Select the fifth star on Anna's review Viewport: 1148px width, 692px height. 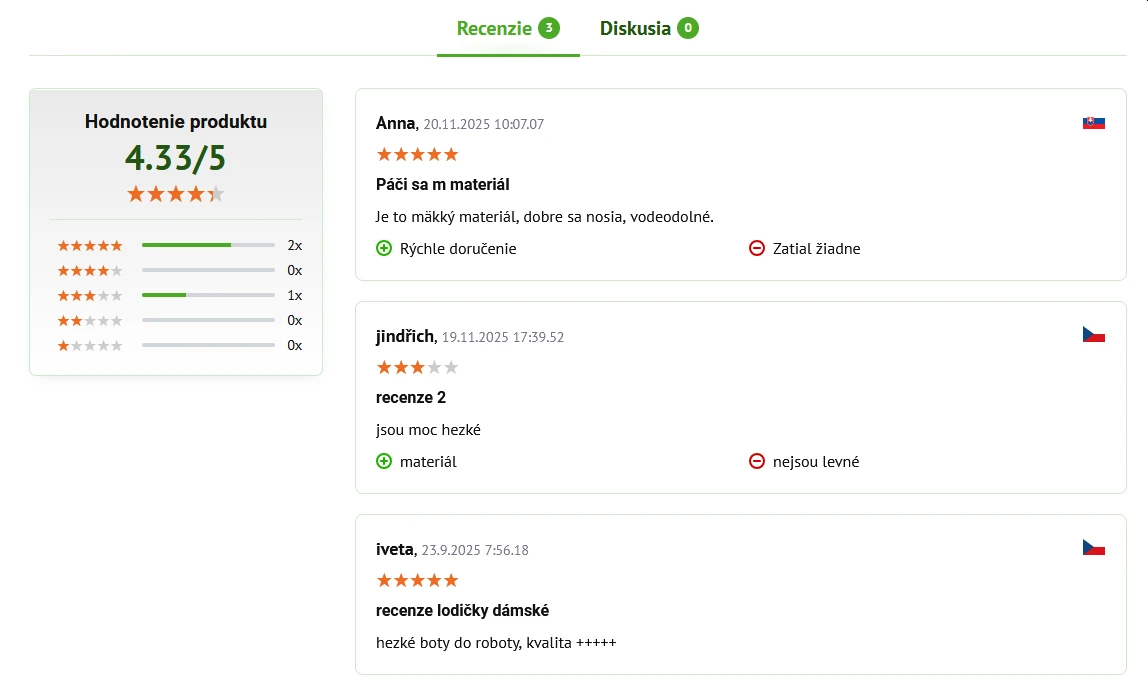[x=450, y=154]
